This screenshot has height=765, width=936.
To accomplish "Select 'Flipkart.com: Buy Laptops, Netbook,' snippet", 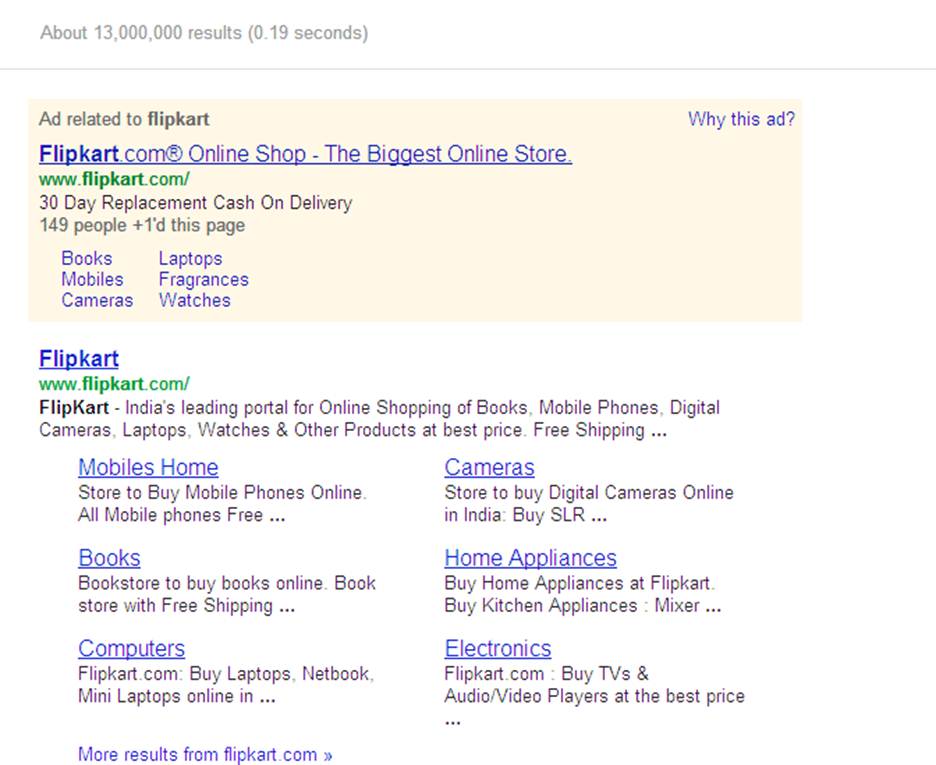I will [x=226, y=674].
